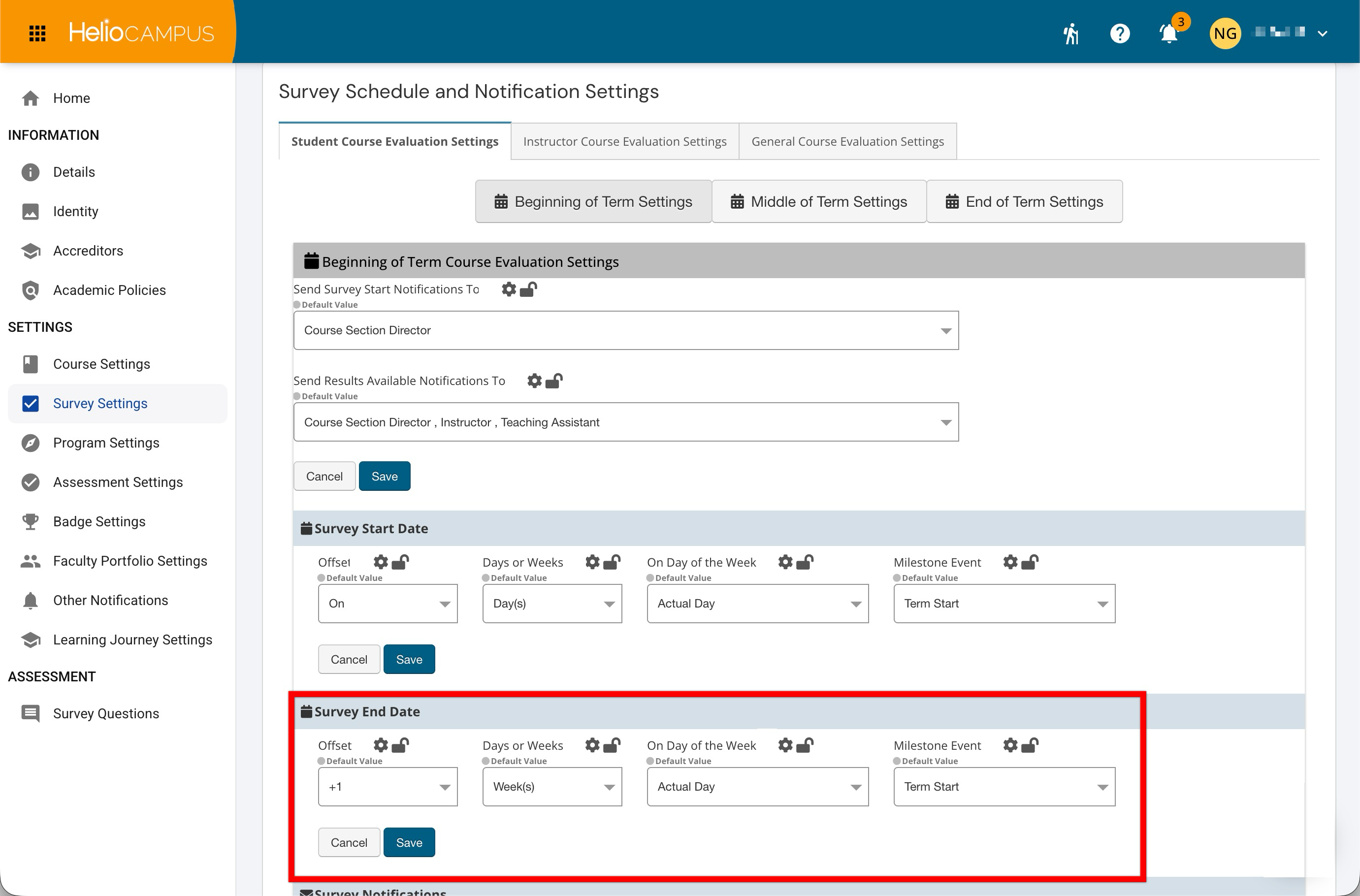
Task: Click gear icon next to Survey Start Date Milestone Event
Action: coord(1010,562)
